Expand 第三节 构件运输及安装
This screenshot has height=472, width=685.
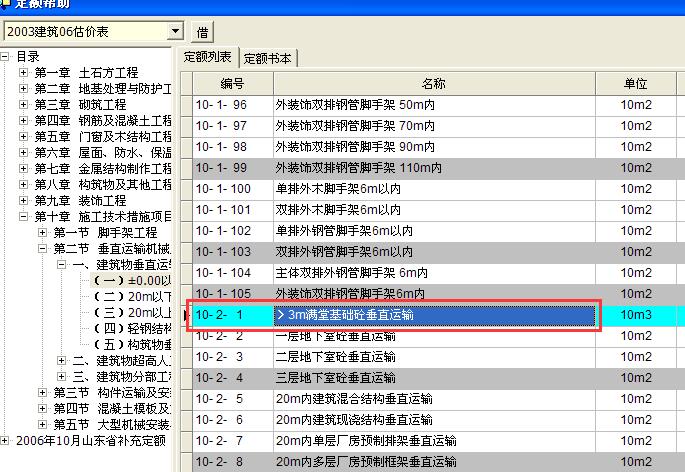coord(42,392)
